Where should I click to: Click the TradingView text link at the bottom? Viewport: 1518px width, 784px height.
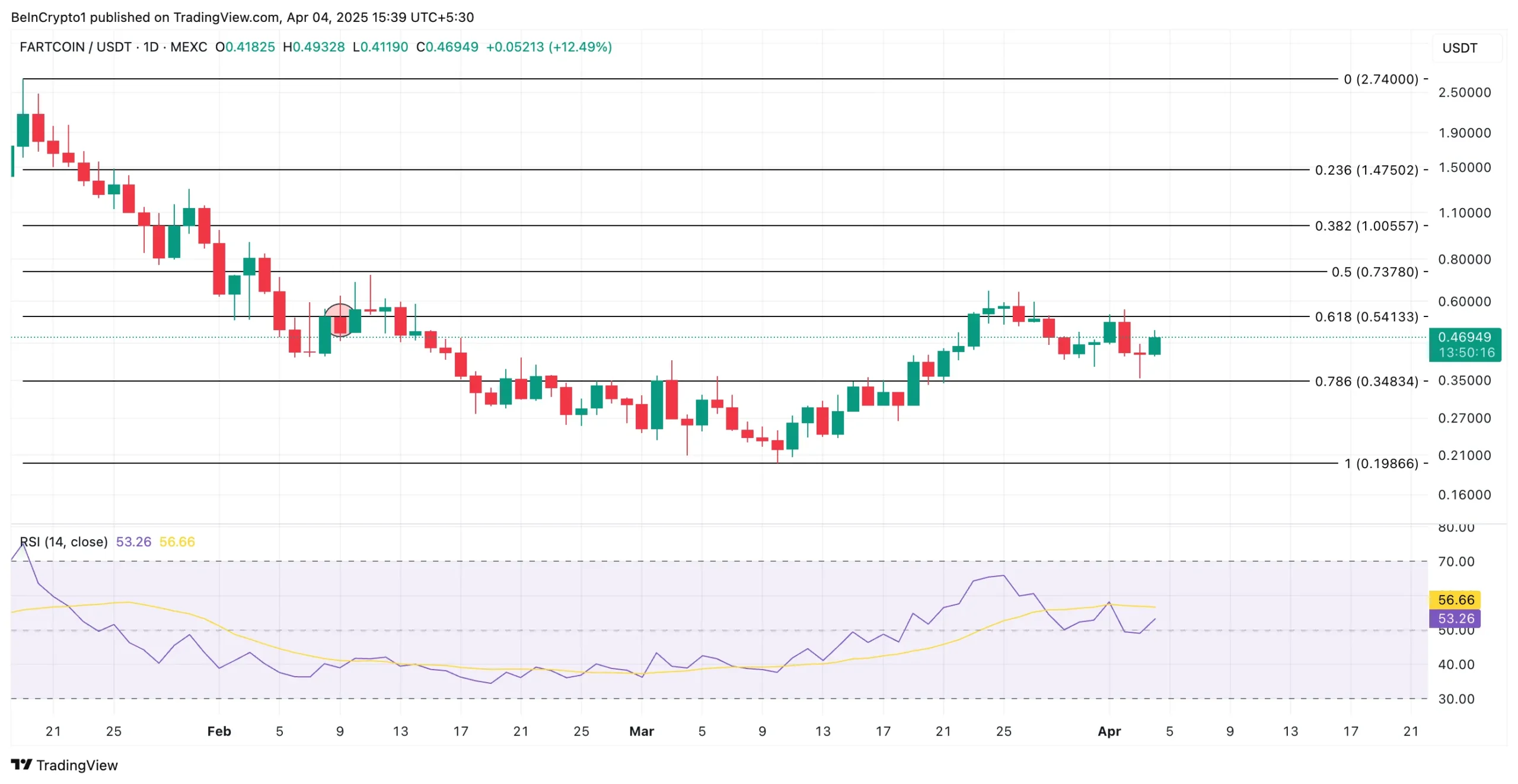pos(77,765)
